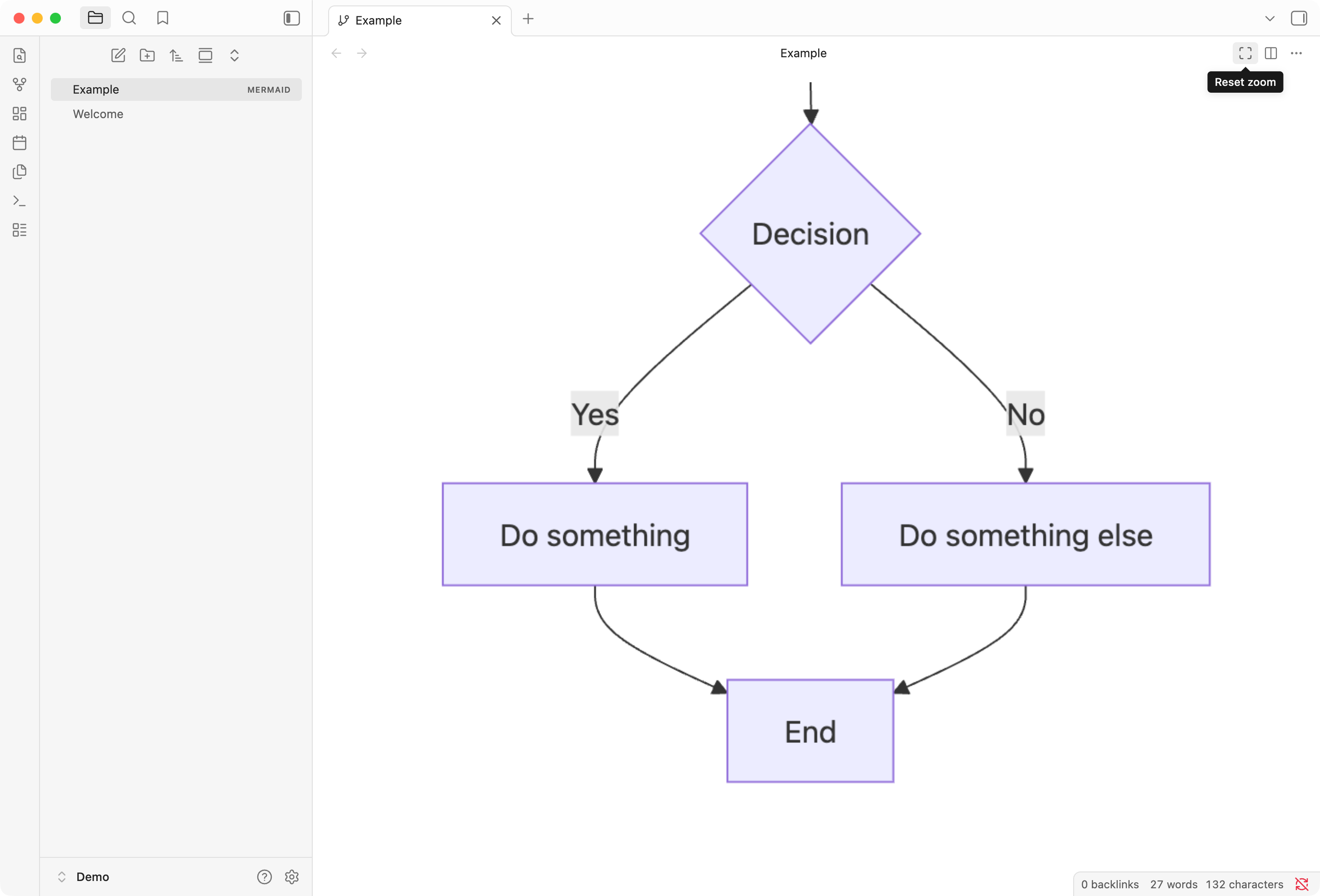Viewport: 1320px width, 896px height.
Task: Open the canvas icon in the ribbon
Action: tap(19, 114)
